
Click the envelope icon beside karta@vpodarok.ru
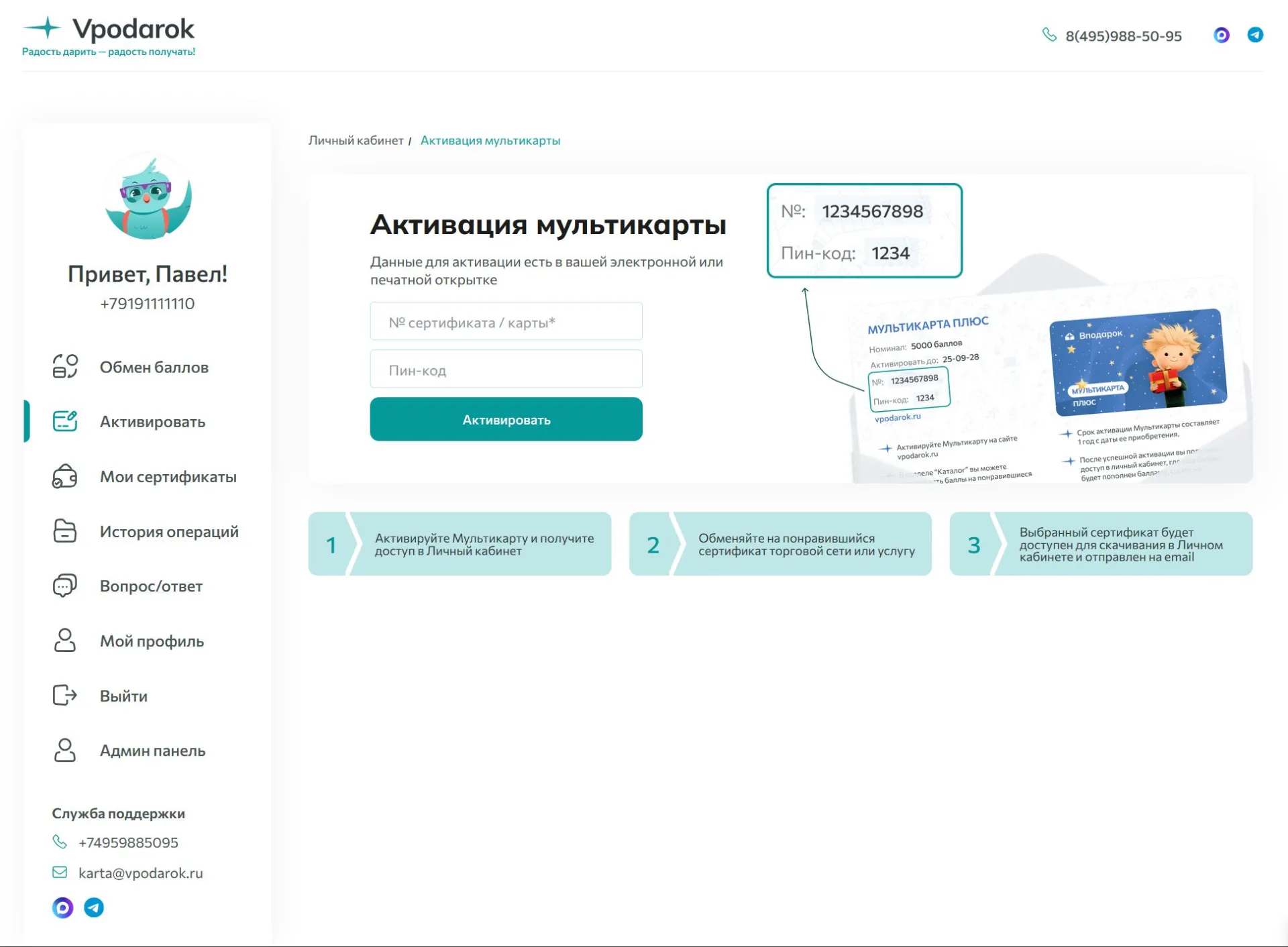[60, 873]
